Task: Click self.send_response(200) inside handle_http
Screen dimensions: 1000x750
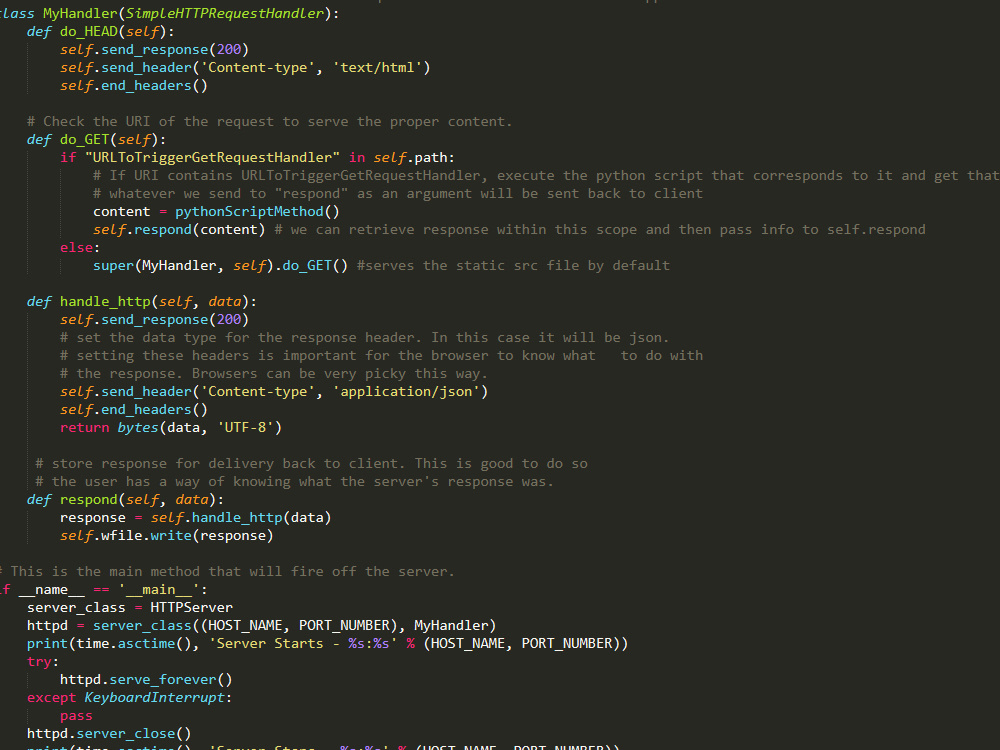Action: tap(154, 320)
